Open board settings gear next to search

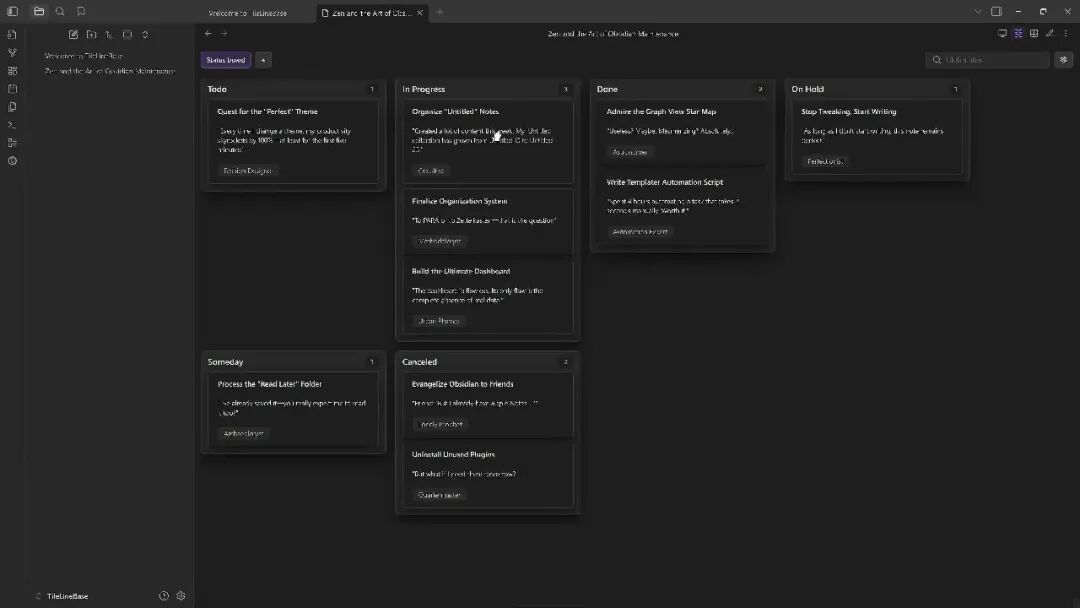click(x=1063, y=60)
